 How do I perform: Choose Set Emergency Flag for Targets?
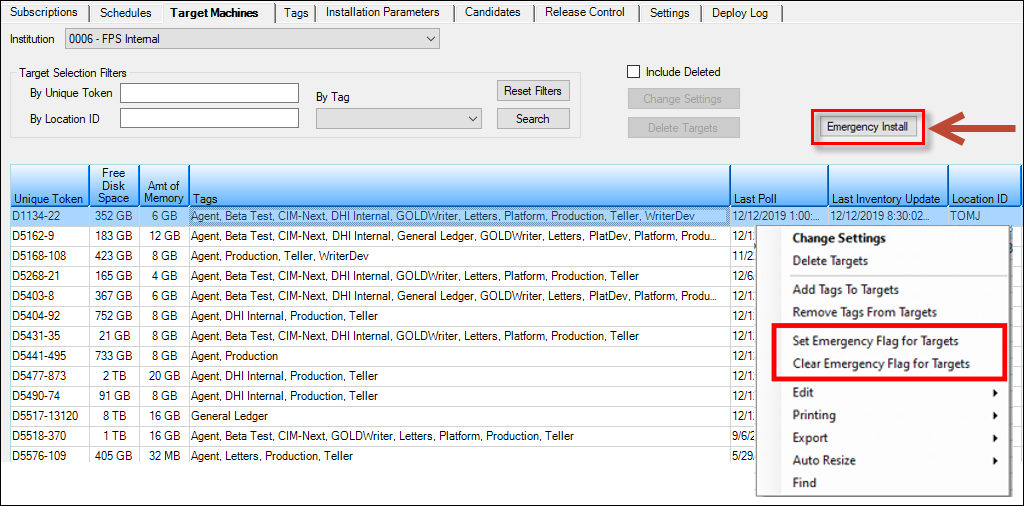pyautogui.click(x=875, y=341)
